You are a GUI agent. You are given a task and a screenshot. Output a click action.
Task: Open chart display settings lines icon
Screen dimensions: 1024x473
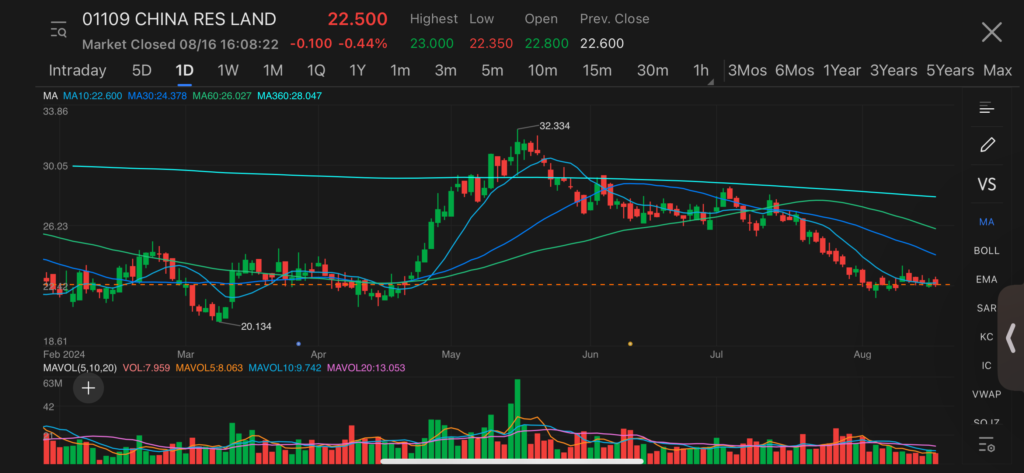tap(987, 108)
